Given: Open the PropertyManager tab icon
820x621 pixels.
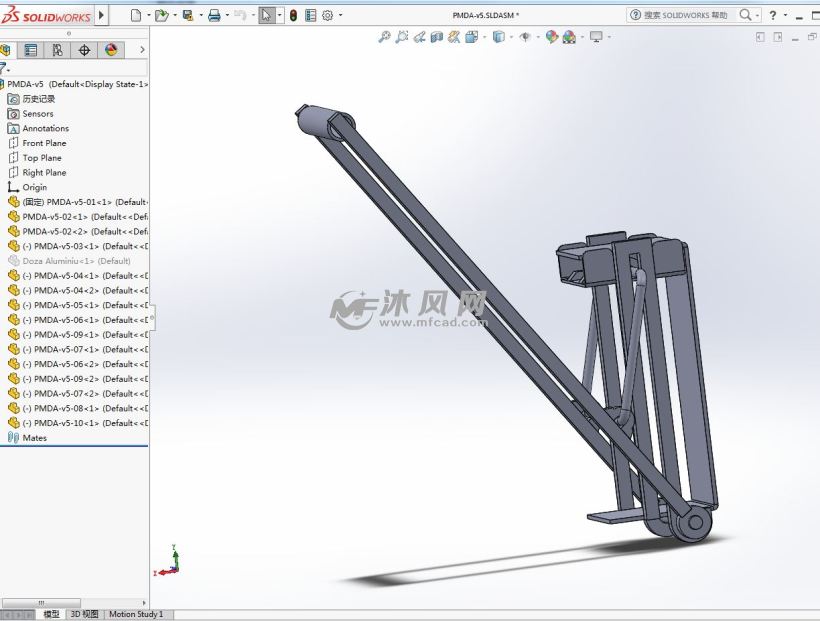Looking at the screenshot, I should tap(31, 50).
